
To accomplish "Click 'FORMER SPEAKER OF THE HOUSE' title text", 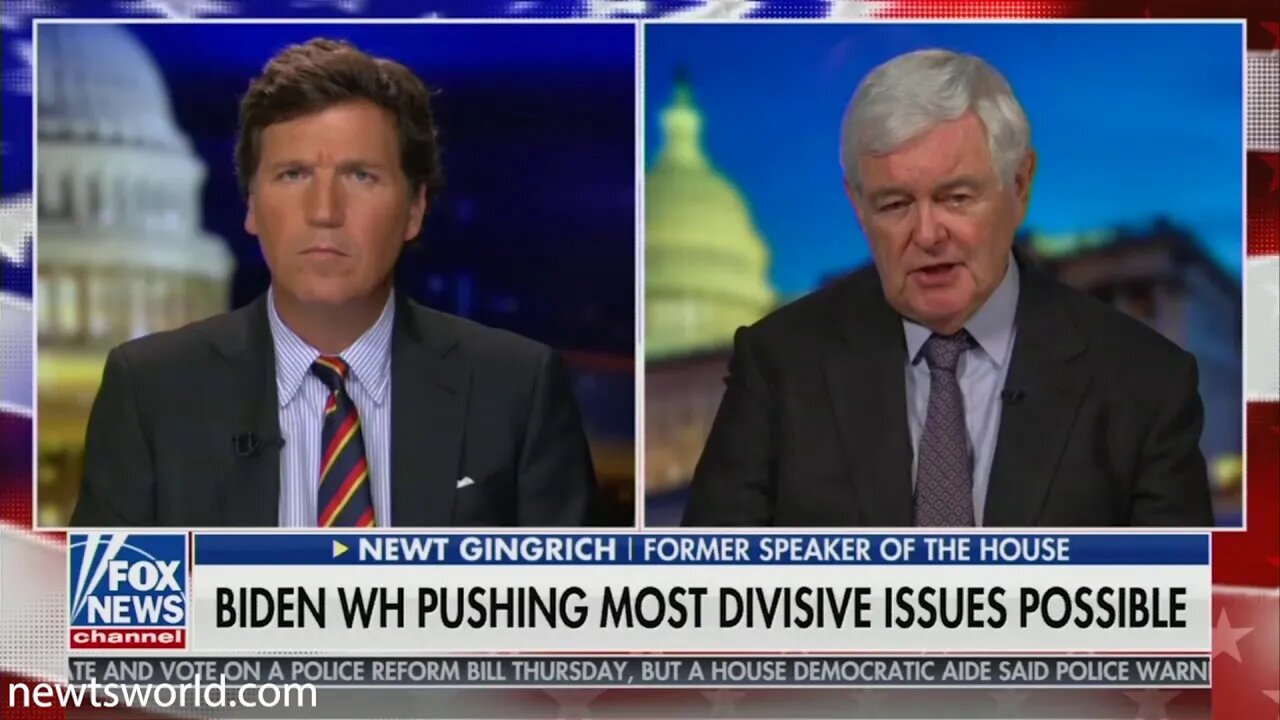I will (x=856, y=549).
